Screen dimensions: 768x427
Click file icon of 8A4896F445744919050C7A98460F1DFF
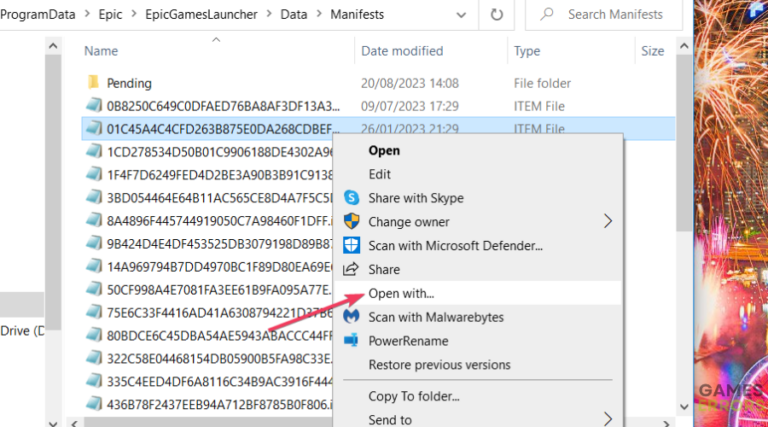coord(94,220)
